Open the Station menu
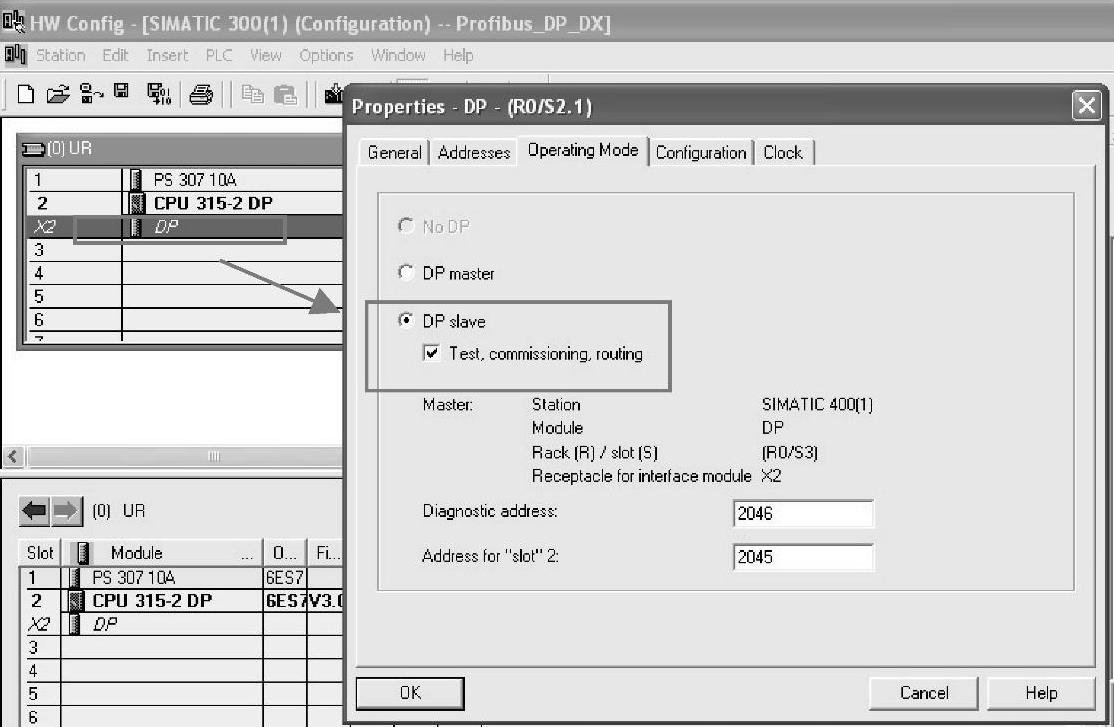1114x727 pixels. [60, 55]
